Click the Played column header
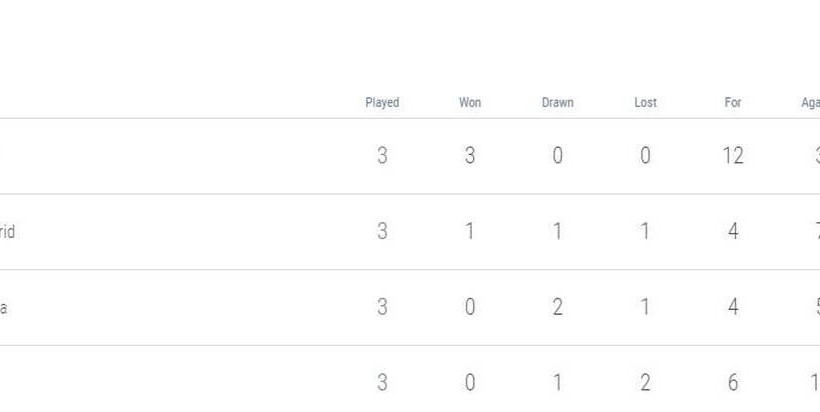 [x=382, y=103]
